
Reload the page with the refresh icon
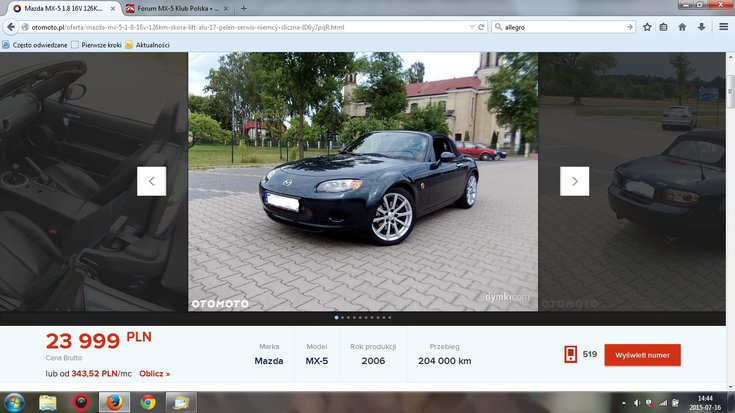pos(481,27)
